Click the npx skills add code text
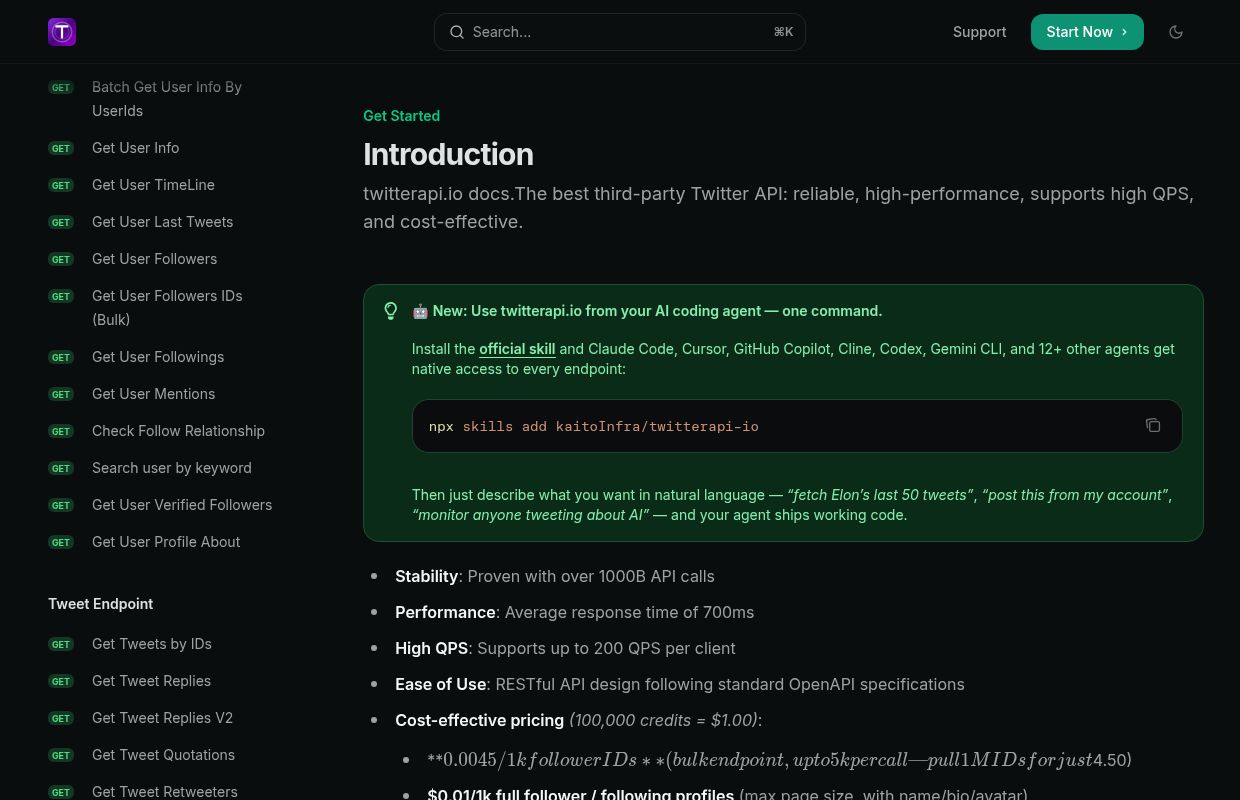The height and width of the screenshot is (800, 1240). pyautogui.click(x=594, y=426)
